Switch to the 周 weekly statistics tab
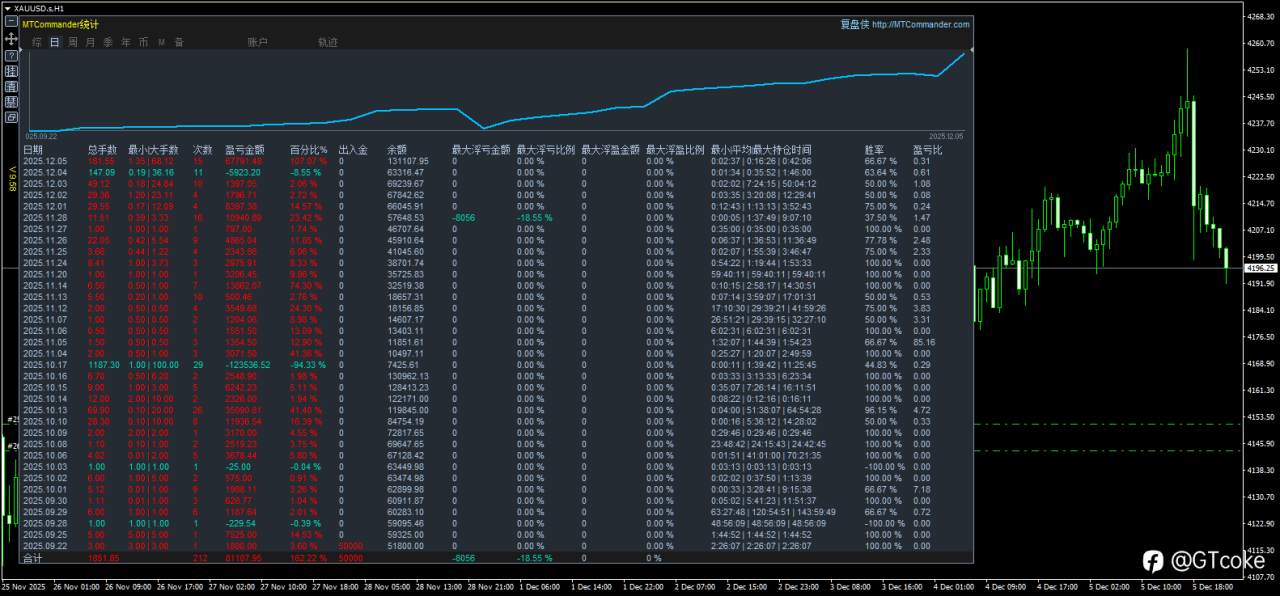Screen dimensions: 1280x596 pyautogui.click(x=72, y=42)
